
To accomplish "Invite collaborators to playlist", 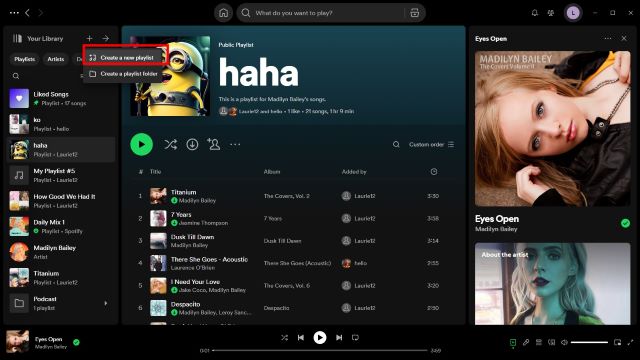I will point(213,144).
